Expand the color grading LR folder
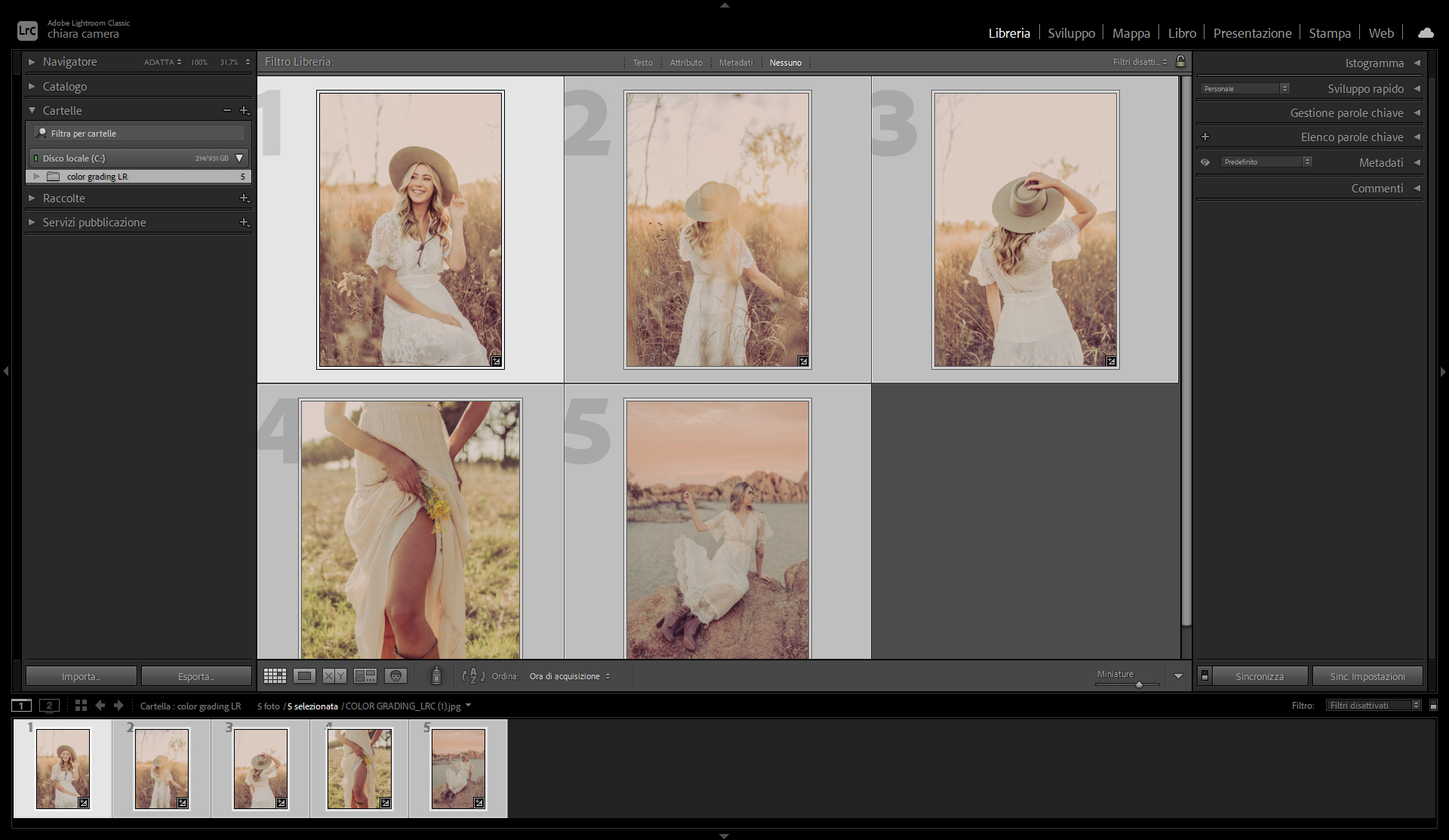Screen dimensions: 1449x840 [36, 177]
